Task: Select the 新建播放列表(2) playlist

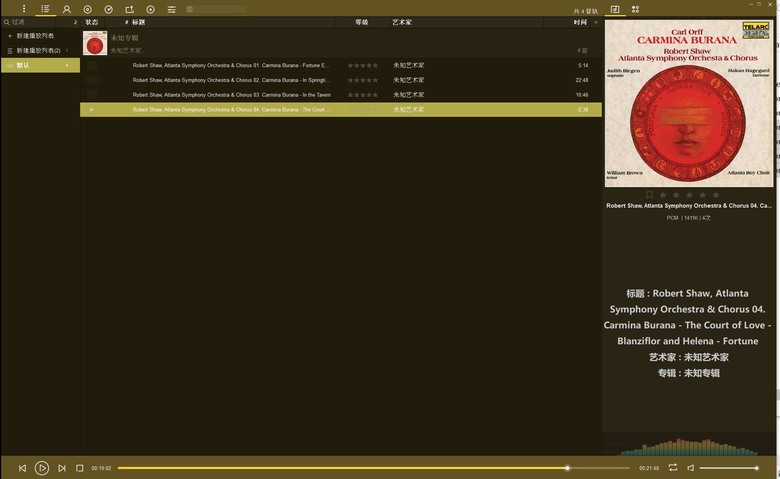Action: 40,50
